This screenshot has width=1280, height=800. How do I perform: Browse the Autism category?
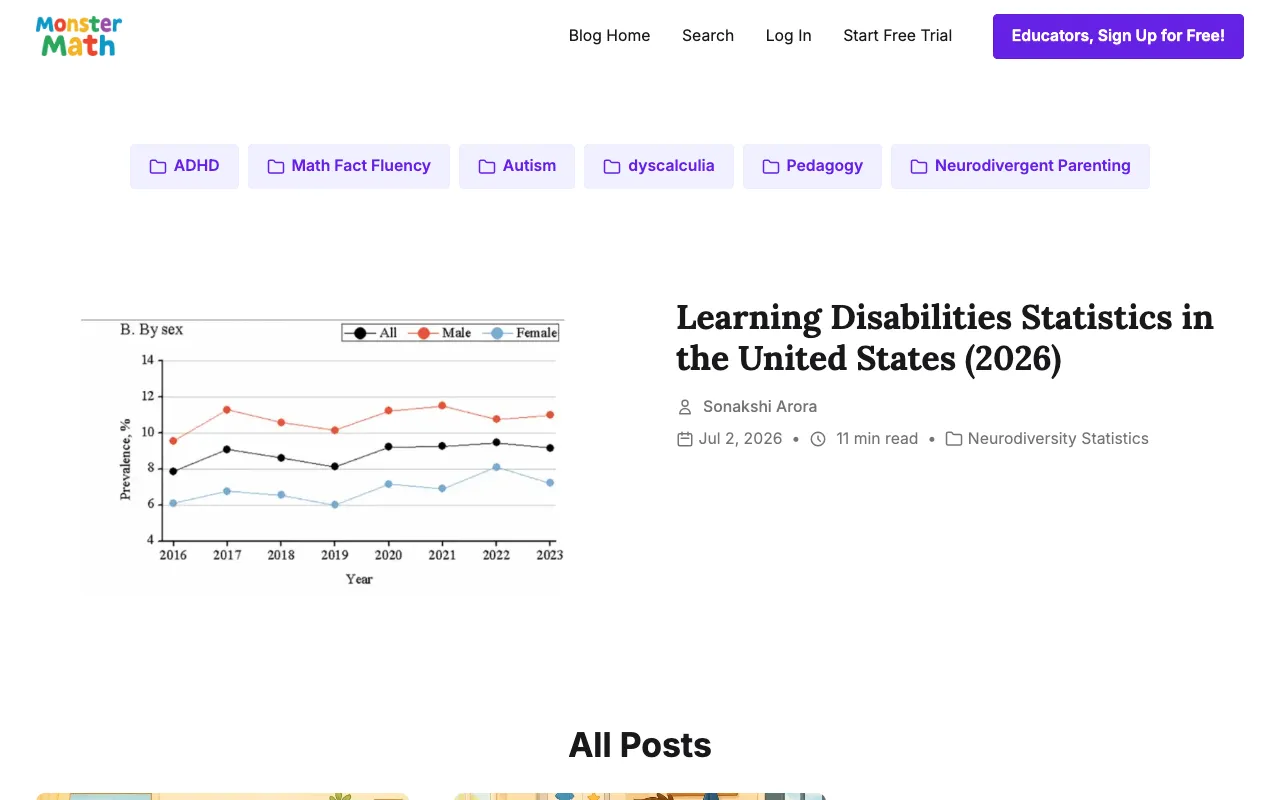tap(517, 166)
